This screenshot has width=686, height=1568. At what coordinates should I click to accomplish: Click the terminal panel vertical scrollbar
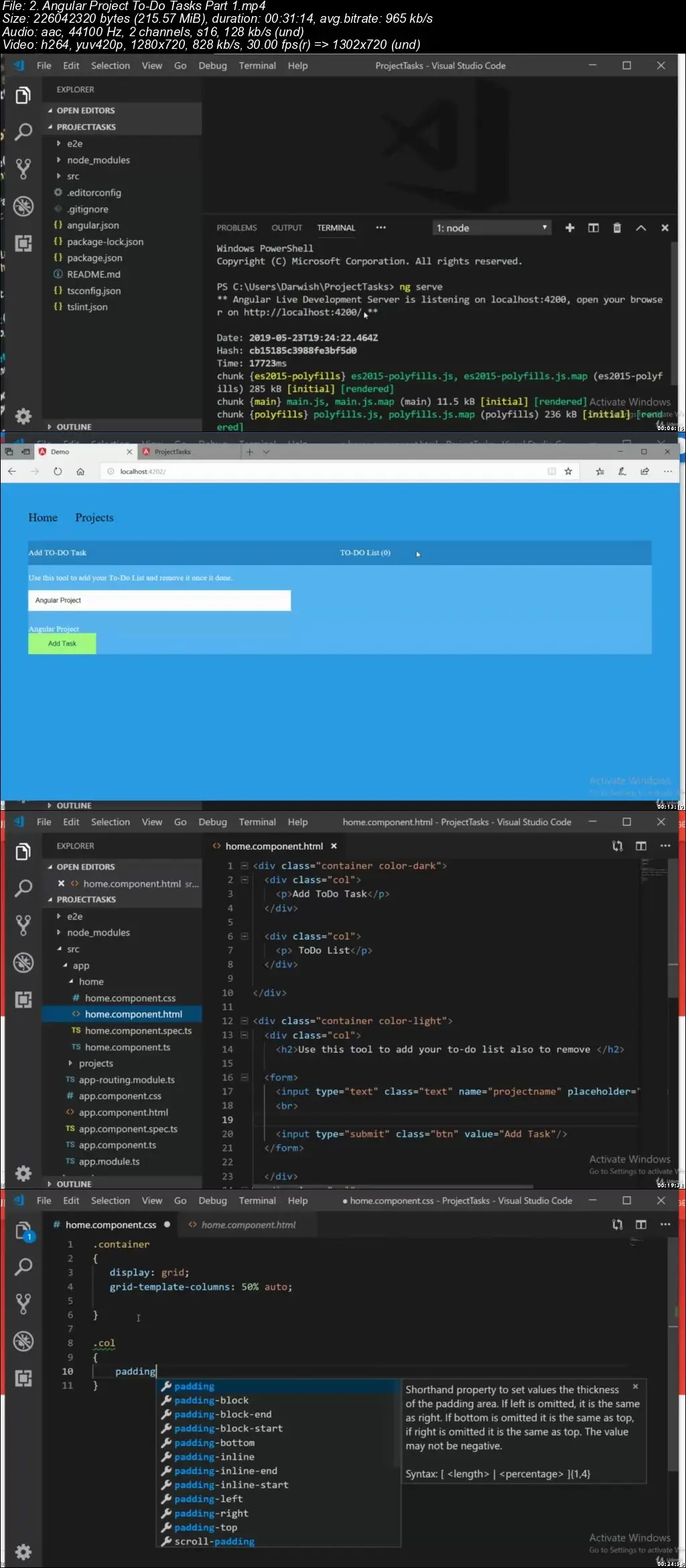675,314
